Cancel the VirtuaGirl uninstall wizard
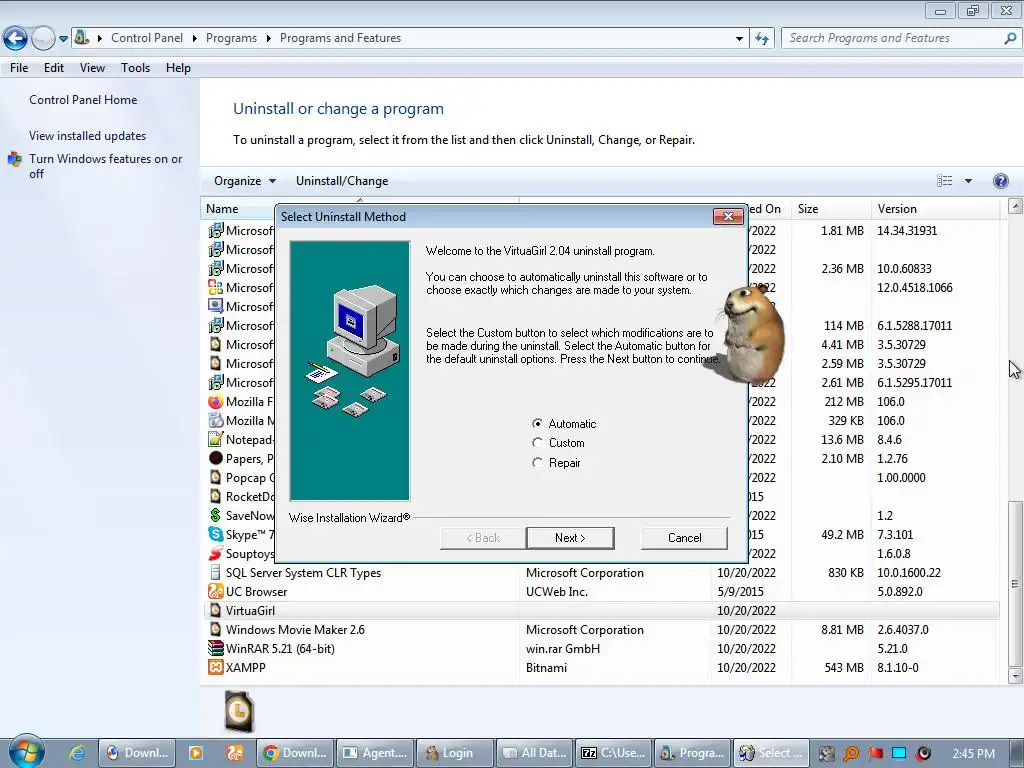 [684, 538]
